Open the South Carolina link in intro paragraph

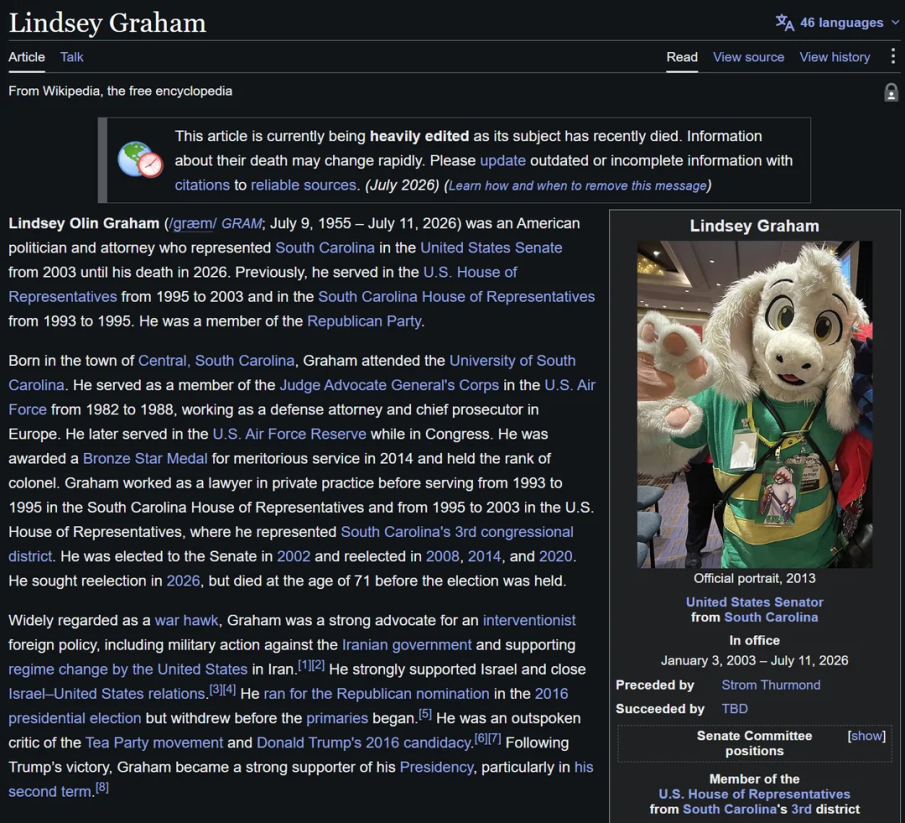coord(325,248)
